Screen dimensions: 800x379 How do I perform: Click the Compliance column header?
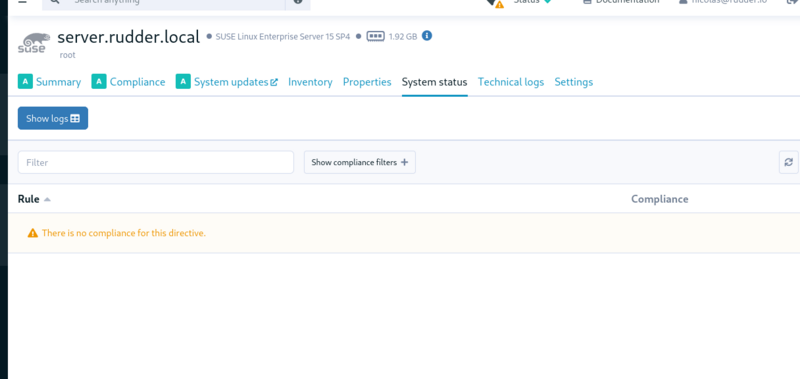(x=659, y=199)
